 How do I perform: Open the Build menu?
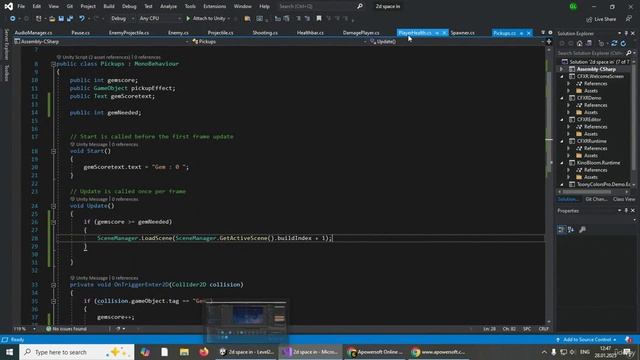click(x=109, y=7)
